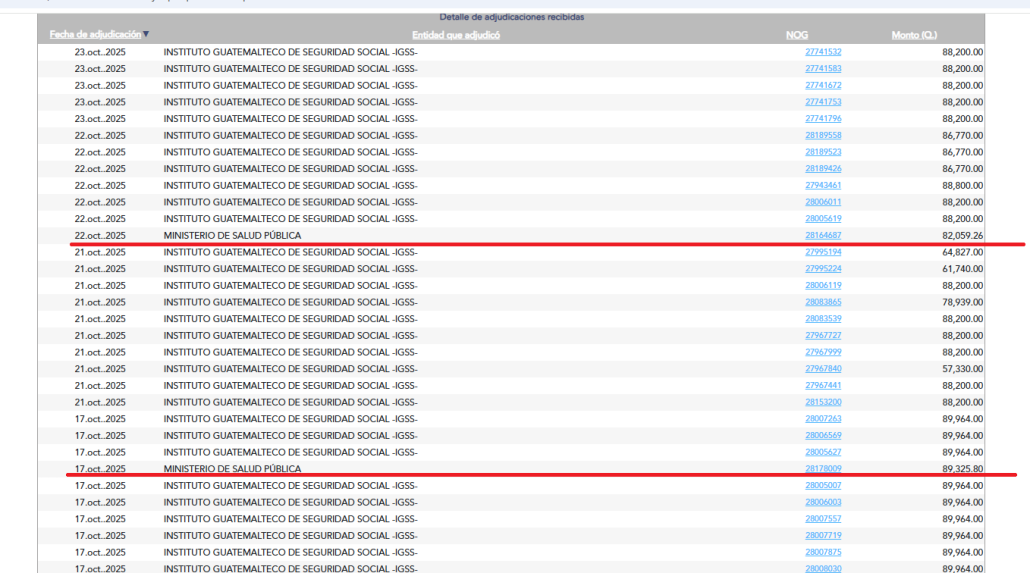The image size is (1030, 573).
Task: Open NOG 28164687 from Ministerio de Salud
Action: [x=823, y=235]
